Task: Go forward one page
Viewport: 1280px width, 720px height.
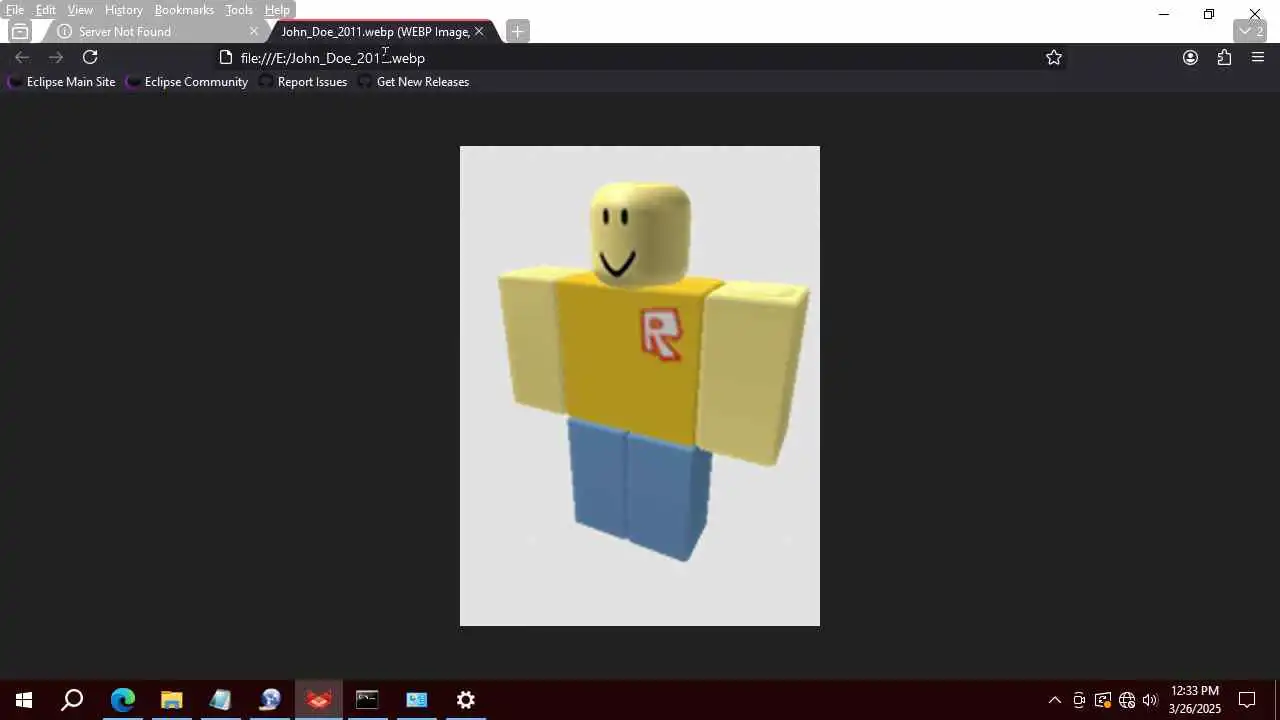Action: point(56,58)
